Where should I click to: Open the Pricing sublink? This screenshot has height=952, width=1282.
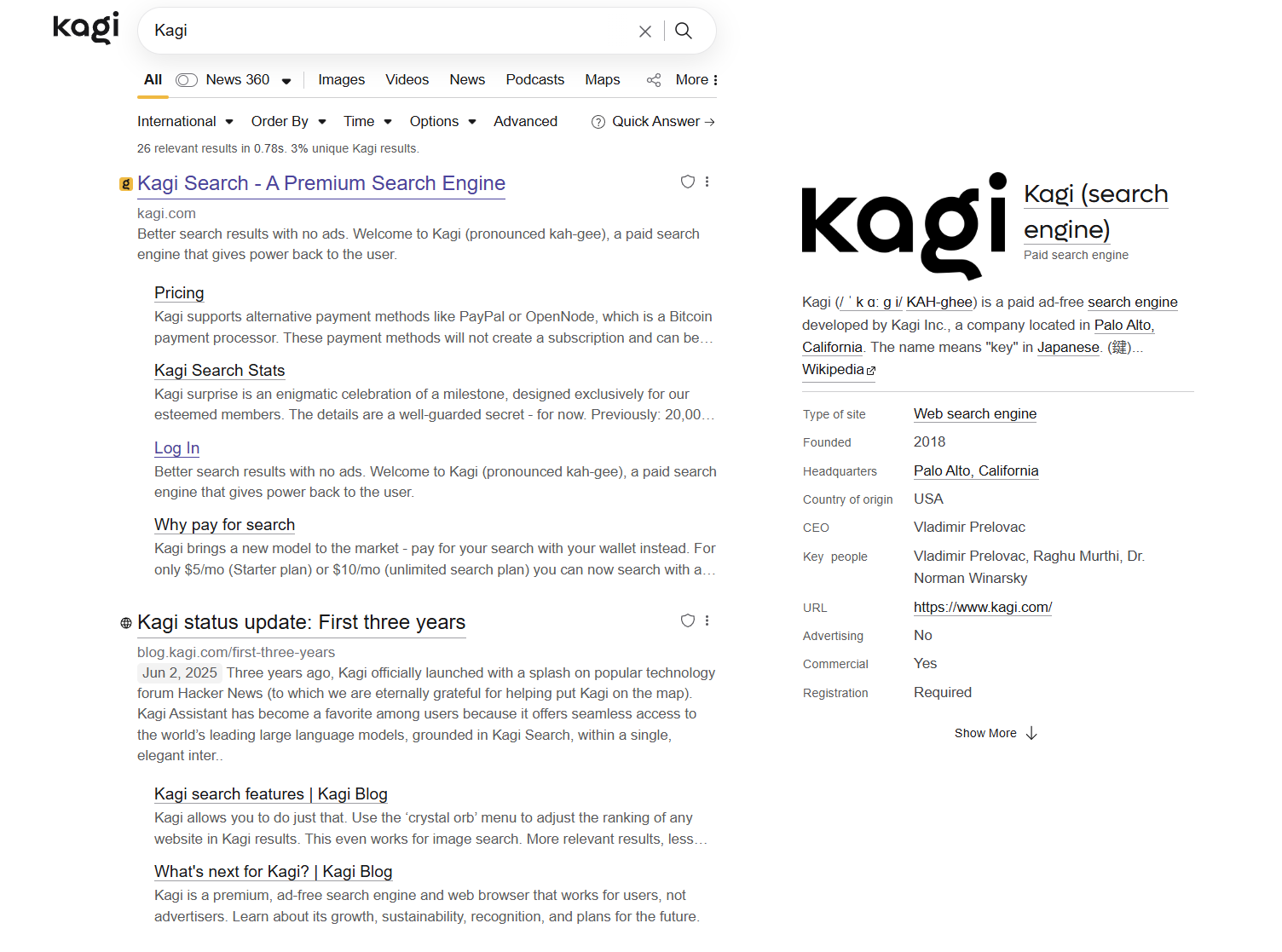(179, 293)
